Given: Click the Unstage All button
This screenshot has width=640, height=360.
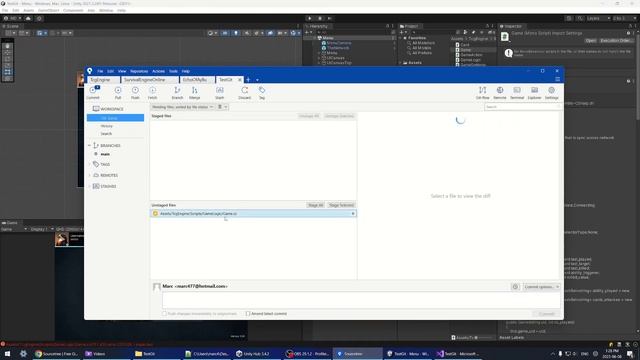Looking at the screenshot, I should coord(309,116).
